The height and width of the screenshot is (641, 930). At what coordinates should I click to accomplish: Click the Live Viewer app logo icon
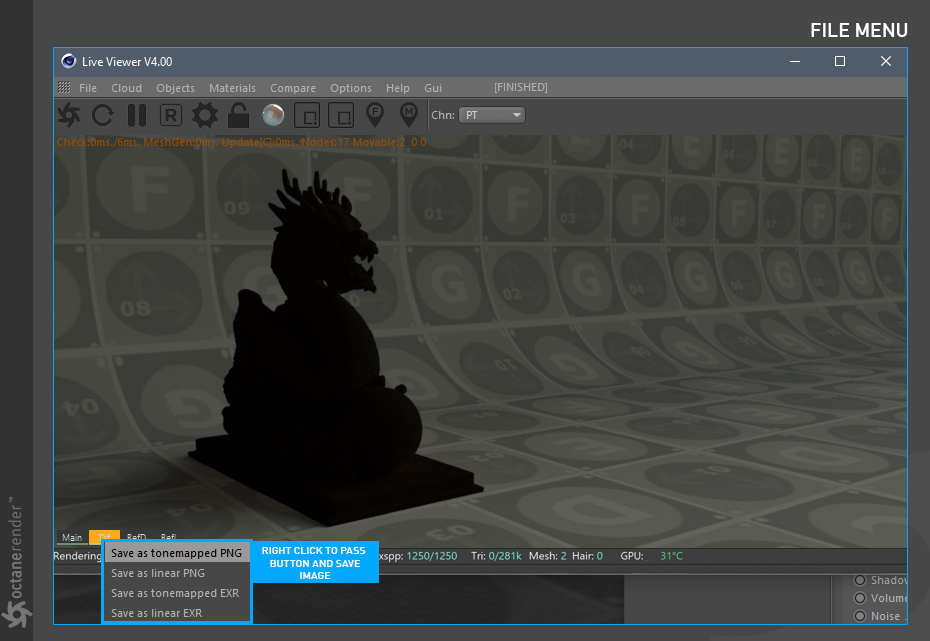[69, 61]
